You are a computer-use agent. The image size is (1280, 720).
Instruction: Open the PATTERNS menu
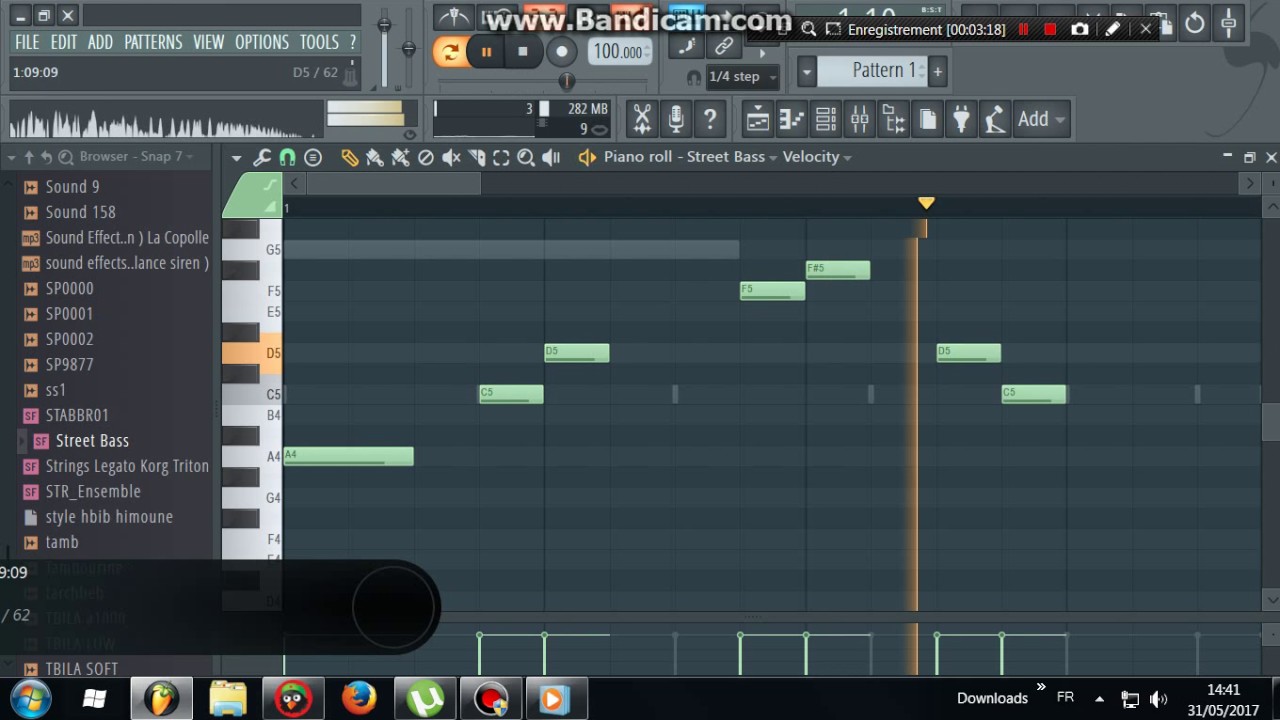point(153,42)
